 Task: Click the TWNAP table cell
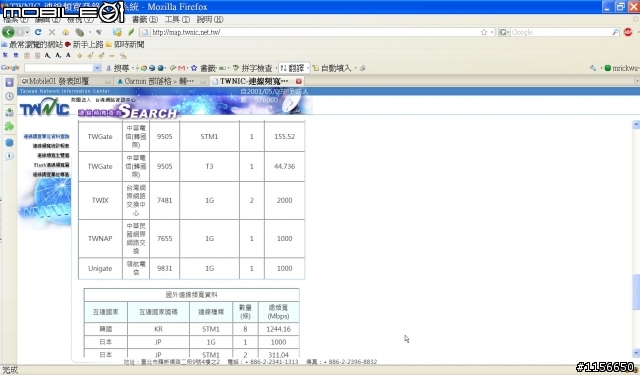coord(100,238)
